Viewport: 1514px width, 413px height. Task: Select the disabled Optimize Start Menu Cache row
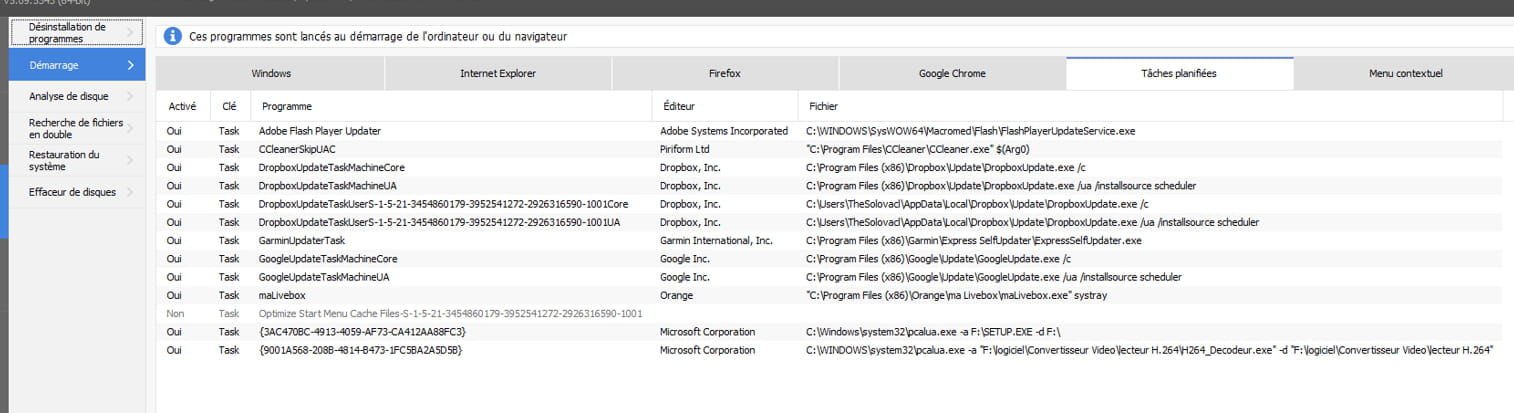[x=450, y=313]
